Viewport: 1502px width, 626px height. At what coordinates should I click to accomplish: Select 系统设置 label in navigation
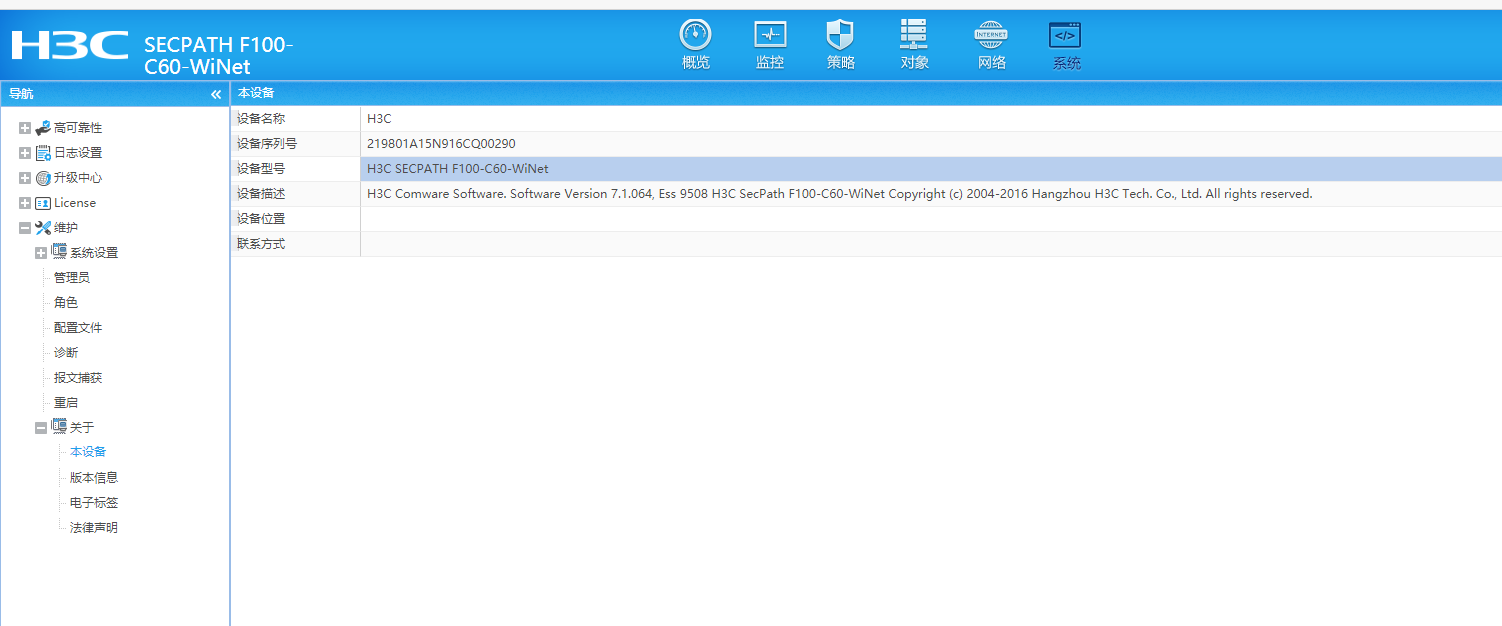tap(94, 253)
